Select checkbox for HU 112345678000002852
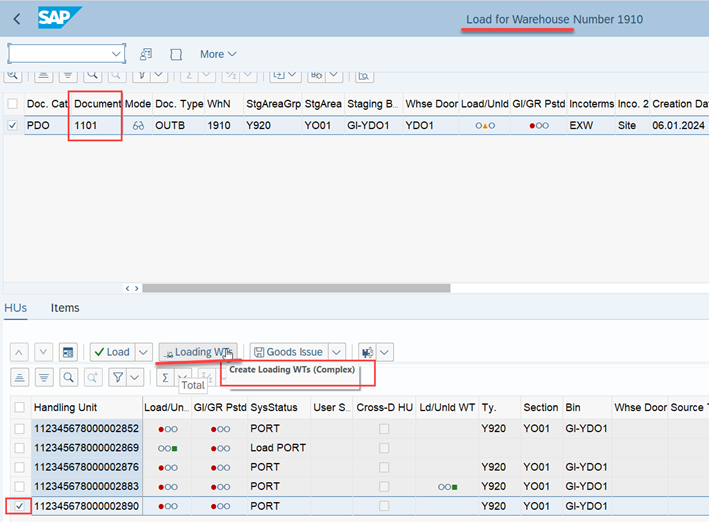The width and height of the screenshot is (709, 522). click(19, 428)
